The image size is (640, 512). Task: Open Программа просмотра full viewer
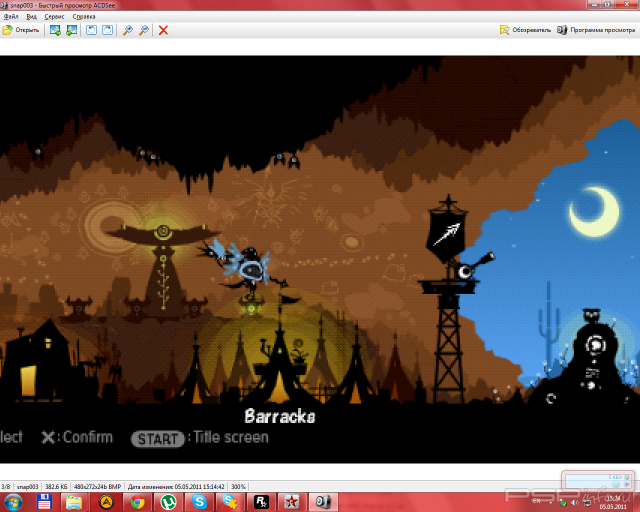coord(596,30)
